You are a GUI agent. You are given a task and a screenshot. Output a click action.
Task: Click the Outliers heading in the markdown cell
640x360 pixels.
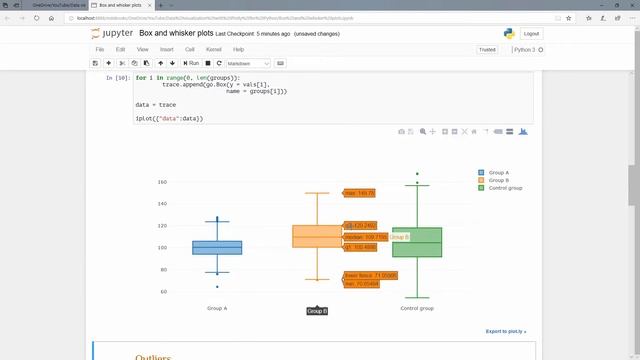click(153, 357)
